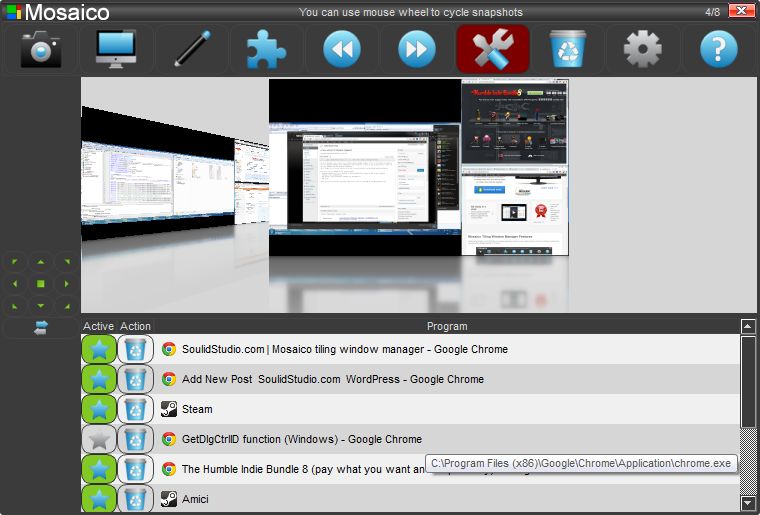
Task: Toggle active star for Add New Post row
Action: pyautogui.click(x=99, y=379)
